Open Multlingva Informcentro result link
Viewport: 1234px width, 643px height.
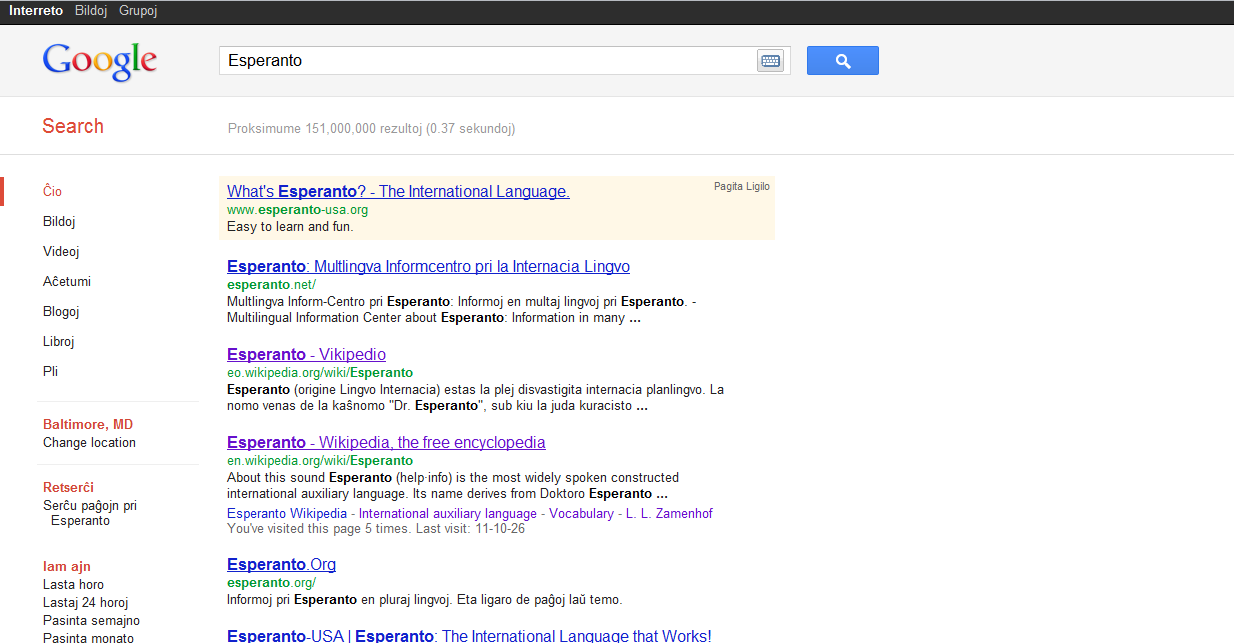tap(428, 266)
